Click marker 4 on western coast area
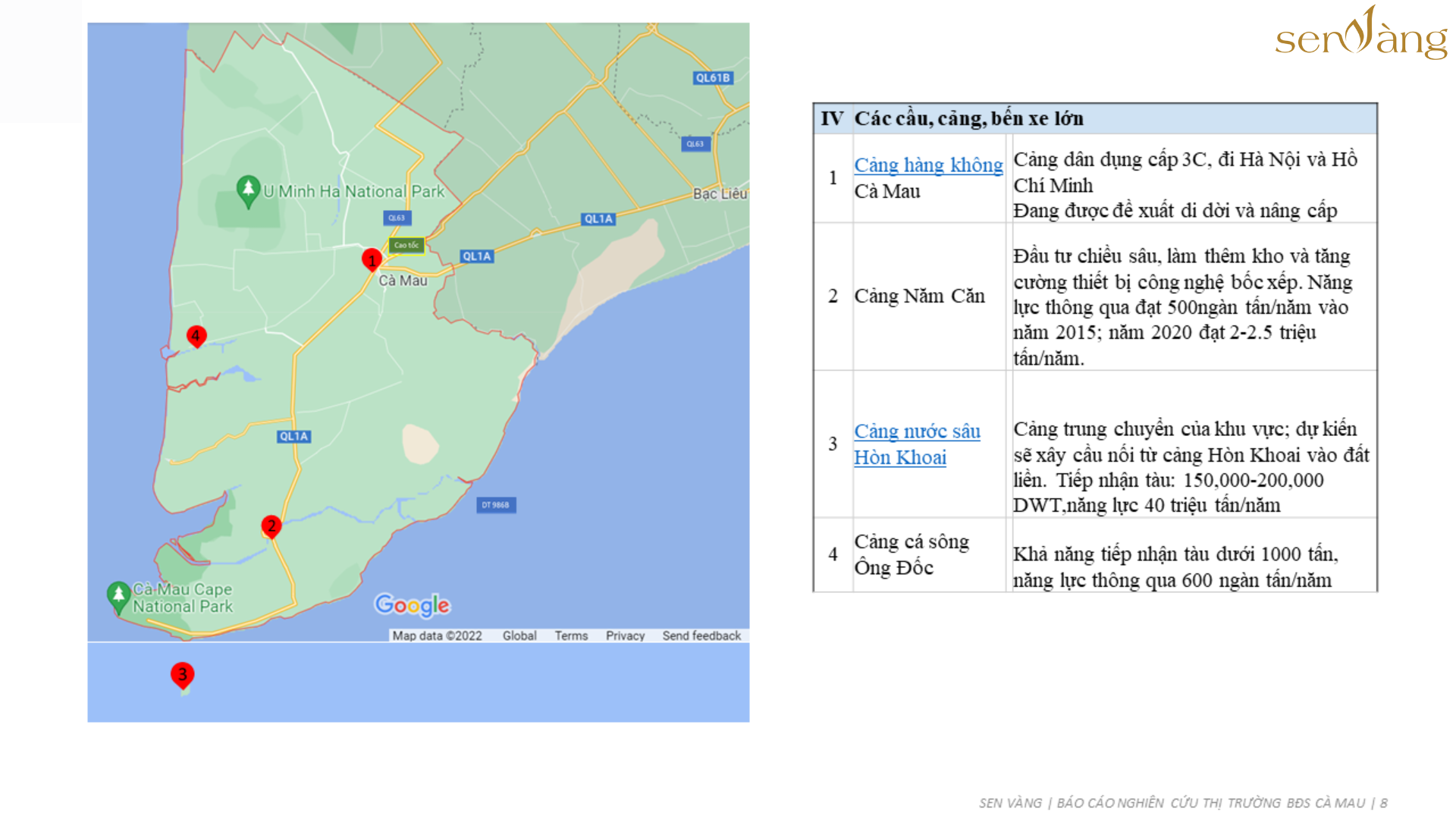The image size is (1456, 819). tap(197, 337)
